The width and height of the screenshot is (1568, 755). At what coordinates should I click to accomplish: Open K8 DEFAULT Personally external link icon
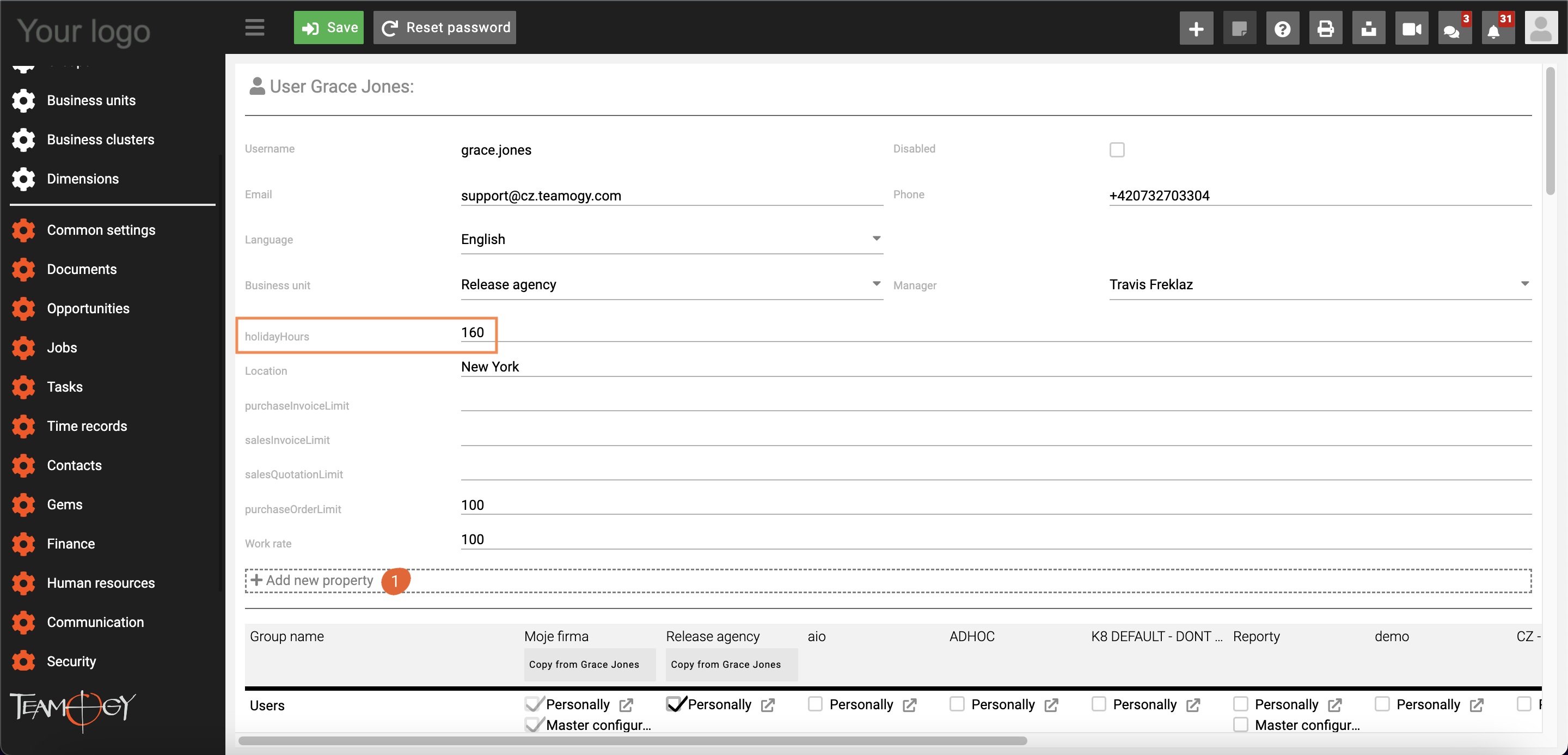pos(1193,704)
